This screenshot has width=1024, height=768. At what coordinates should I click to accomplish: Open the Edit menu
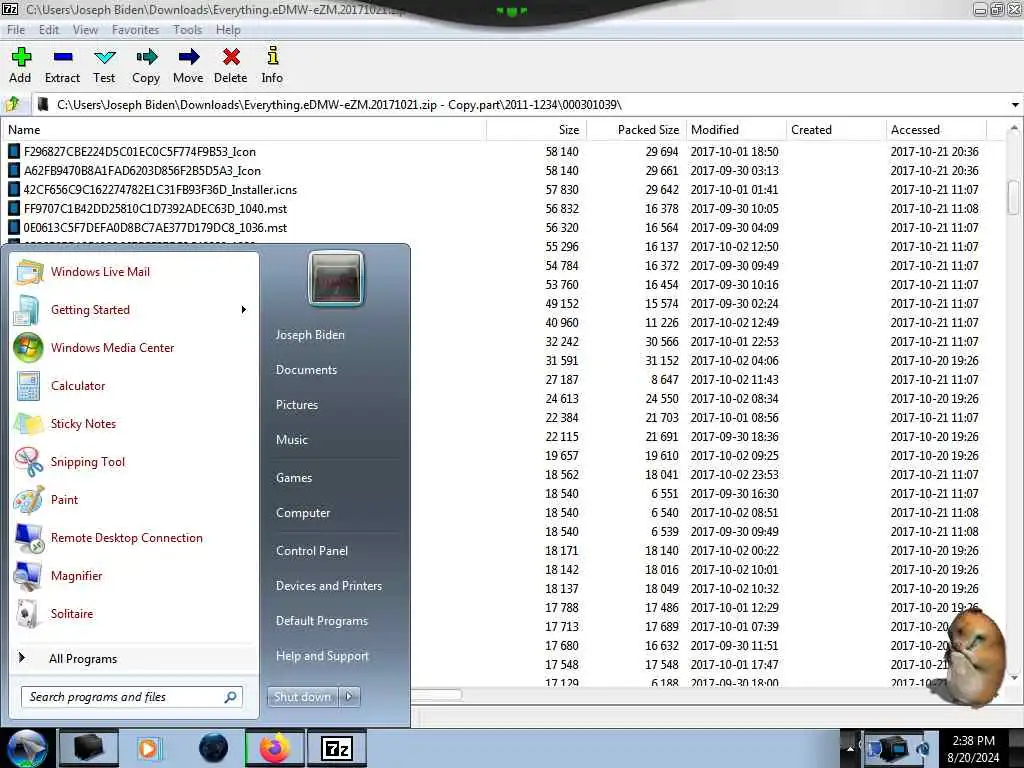[49, 30]
